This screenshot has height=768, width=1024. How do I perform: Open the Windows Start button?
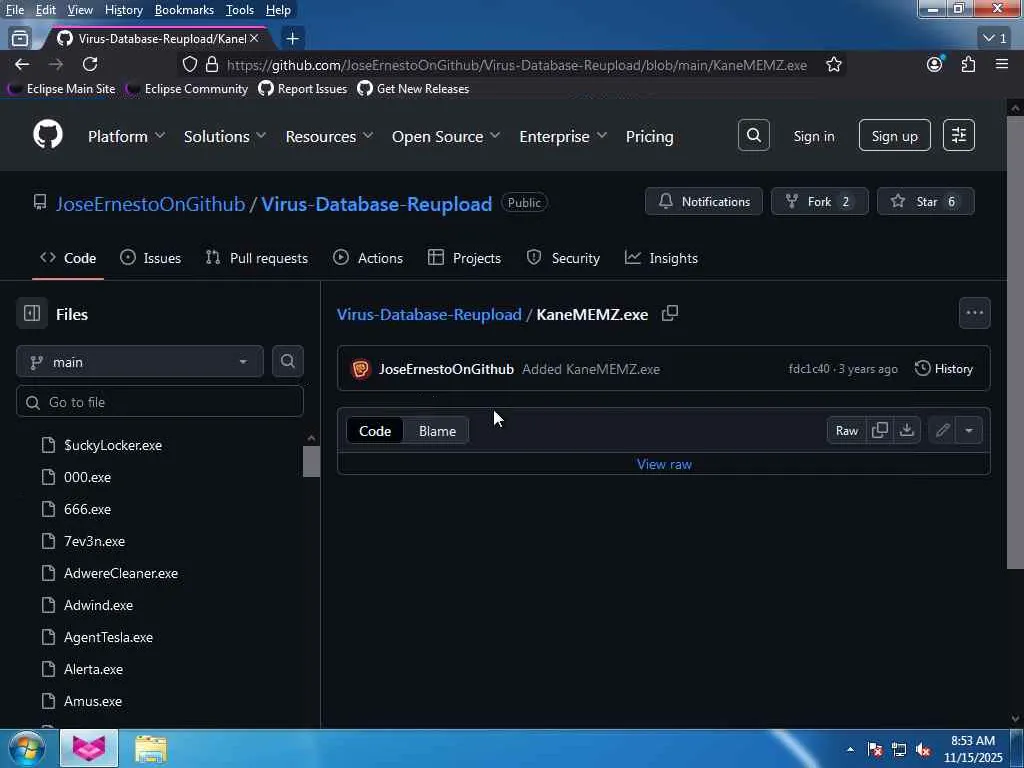pyautogui.click(x=27, y=748)
